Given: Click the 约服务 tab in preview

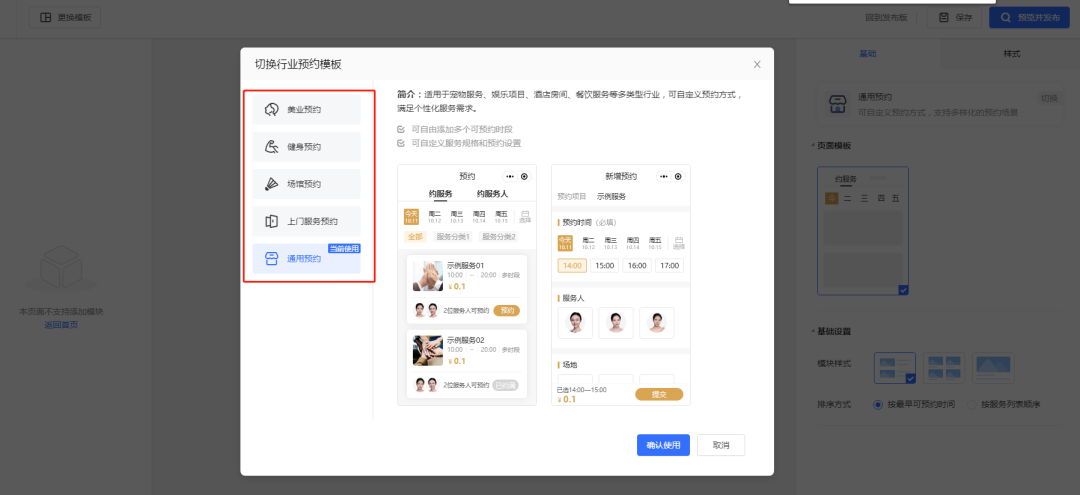Looking at the screenshot, I should click(440, 194).
